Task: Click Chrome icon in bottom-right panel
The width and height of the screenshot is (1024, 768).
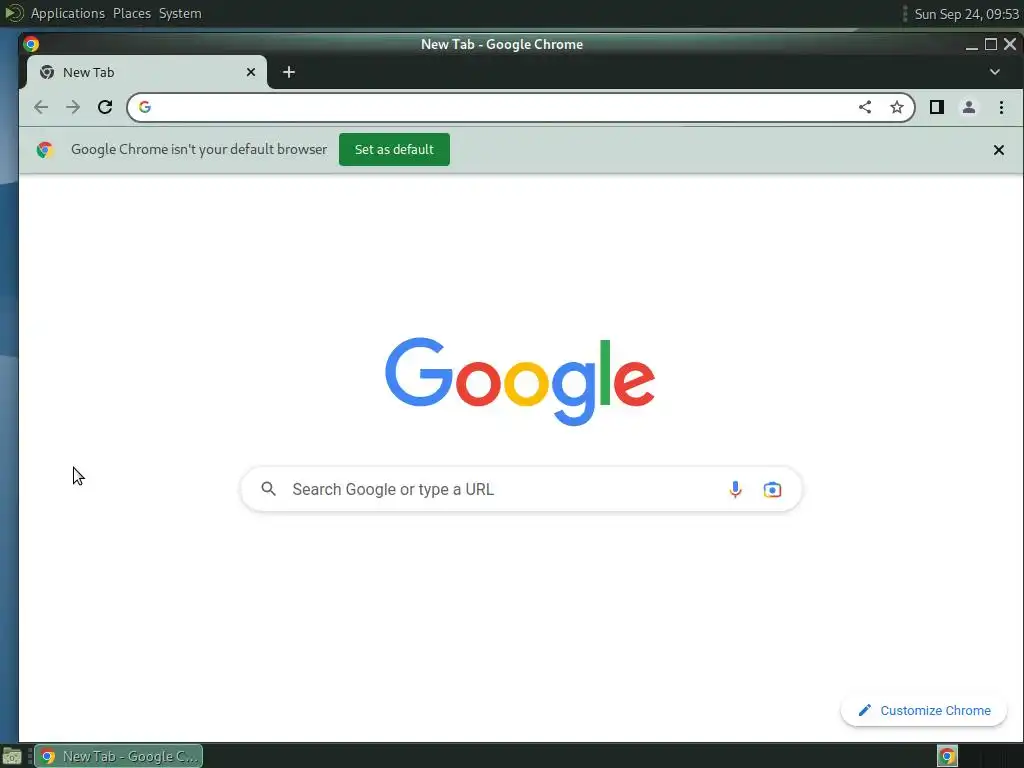Action: point(947,756)
